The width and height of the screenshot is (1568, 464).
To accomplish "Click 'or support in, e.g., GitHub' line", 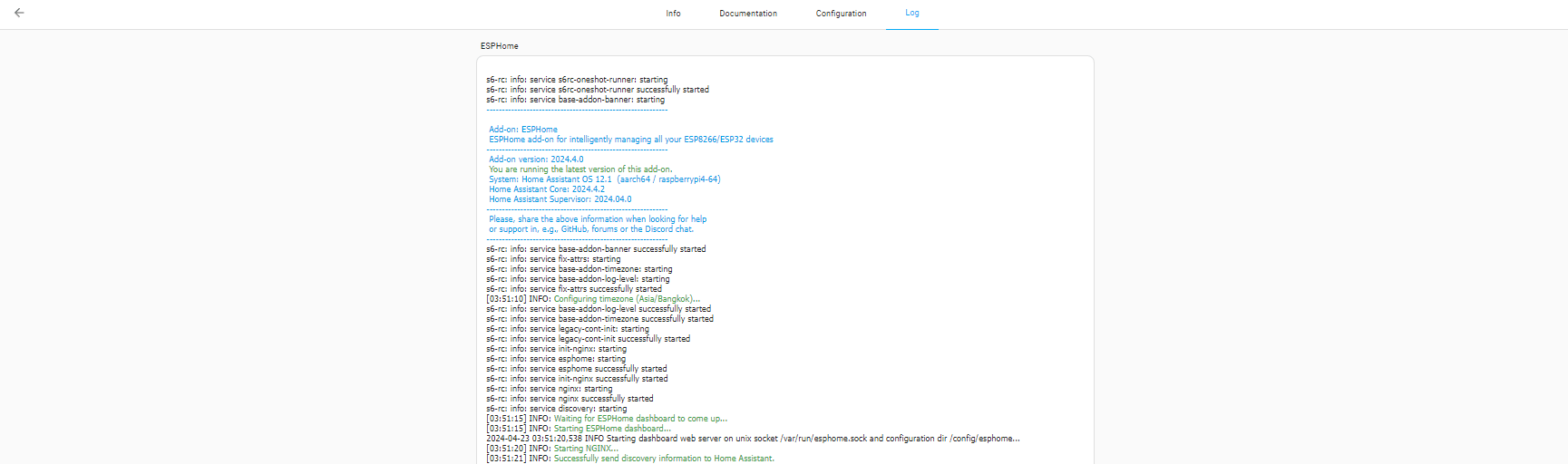I will 591,229.
